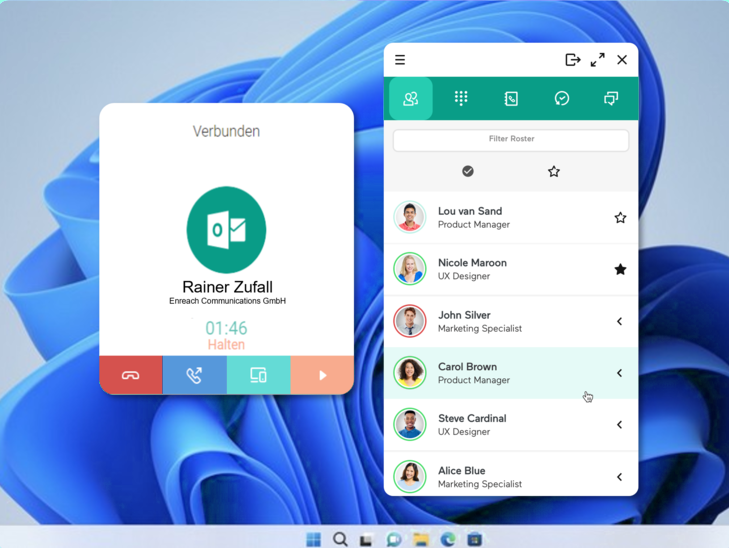Click Steve Cardinal's avatar

click(x=410, y=424)
